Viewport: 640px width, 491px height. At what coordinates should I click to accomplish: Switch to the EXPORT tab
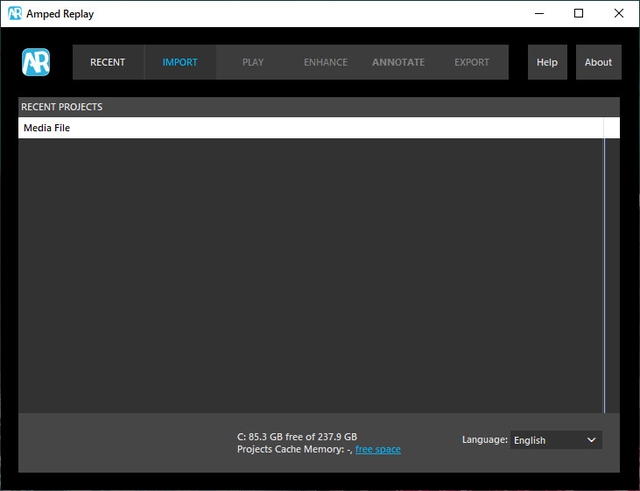472,62
